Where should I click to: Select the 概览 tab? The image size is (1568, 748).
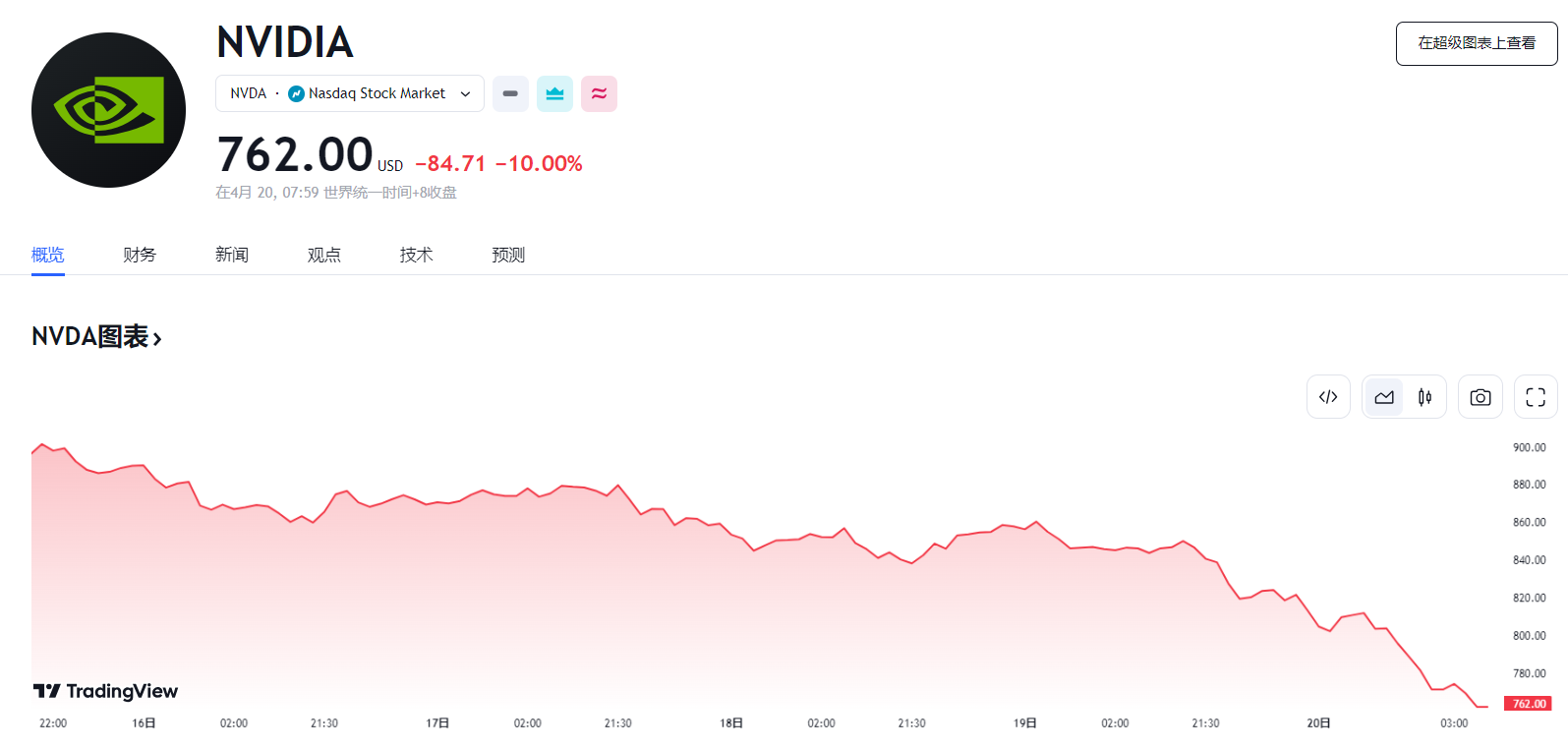pyautogui.click(x=47, y=255)
